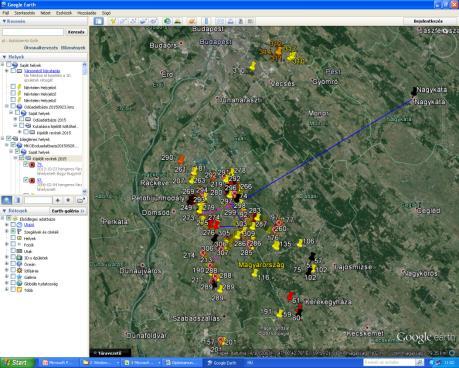
Task: Click the print toolbar icon
Action: (x=230, y=21)
